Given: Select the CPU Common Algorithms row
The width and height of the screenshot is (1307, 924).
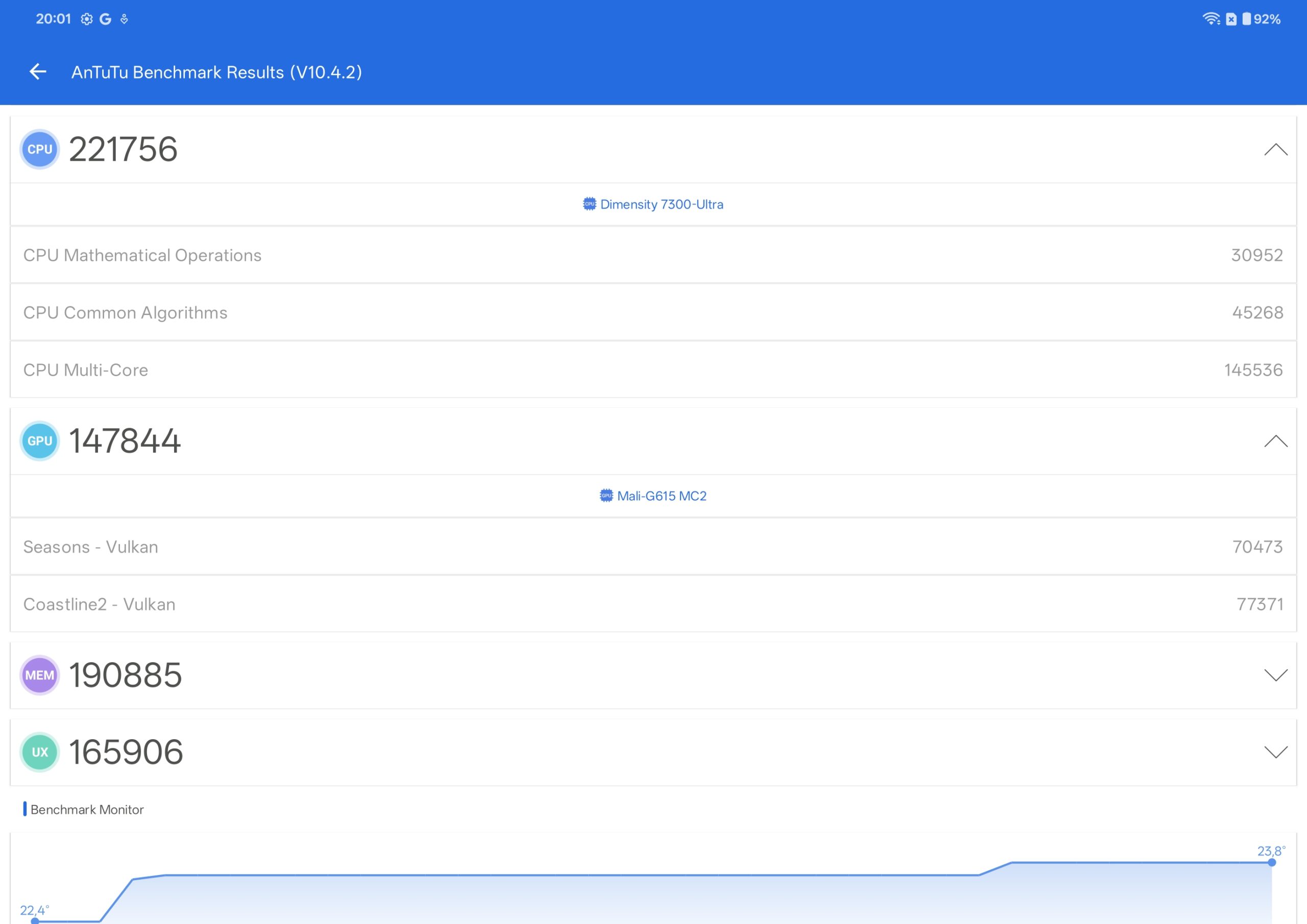Looking at the screenshot, I should (x=653, y=312).
